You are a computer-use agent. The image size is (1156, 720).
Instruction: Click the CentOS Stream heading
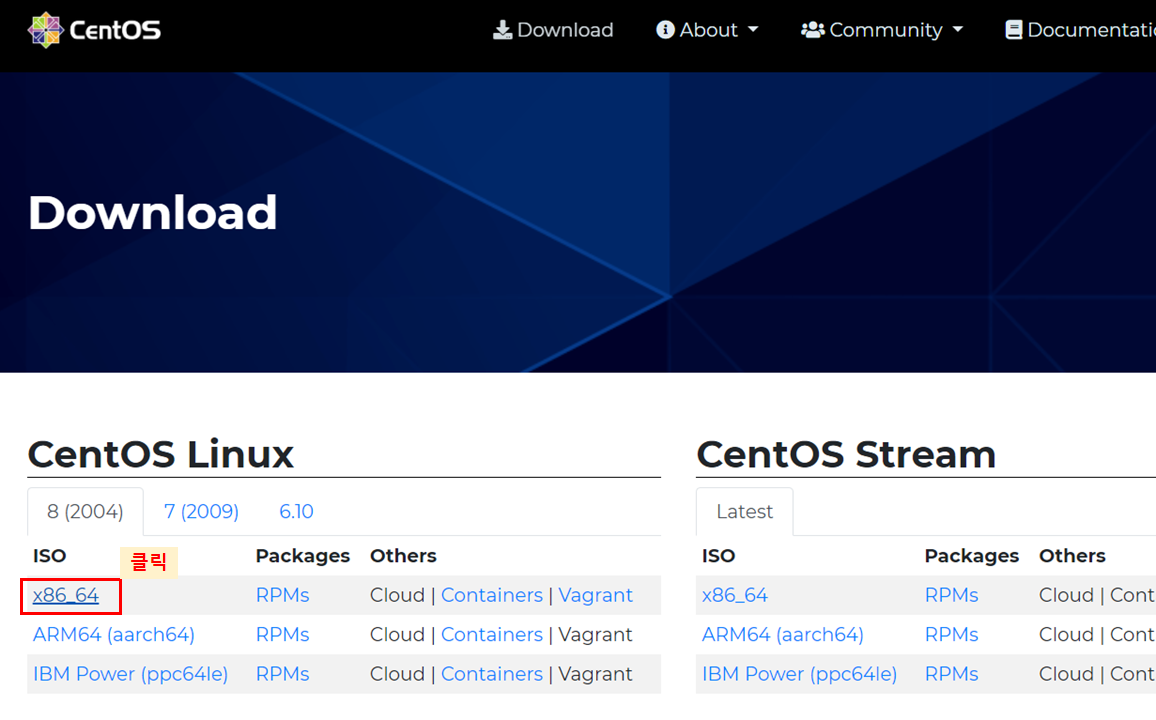click(846, 454)
